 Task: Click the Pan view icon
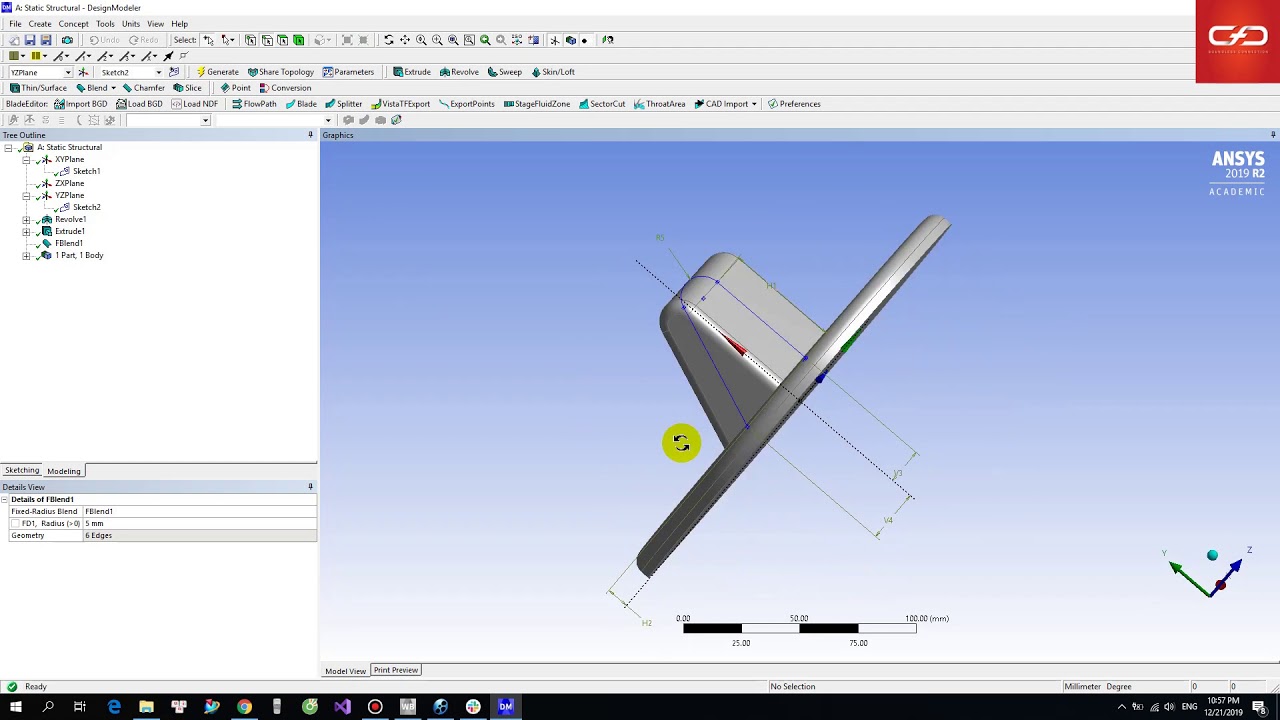point(405,40)
